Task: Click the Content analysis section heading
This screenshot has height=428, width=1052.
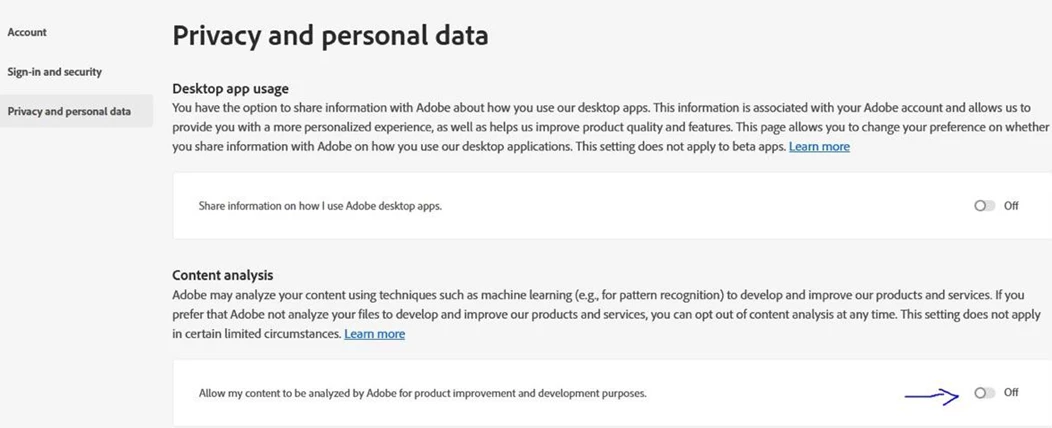Action: [223, 275]
